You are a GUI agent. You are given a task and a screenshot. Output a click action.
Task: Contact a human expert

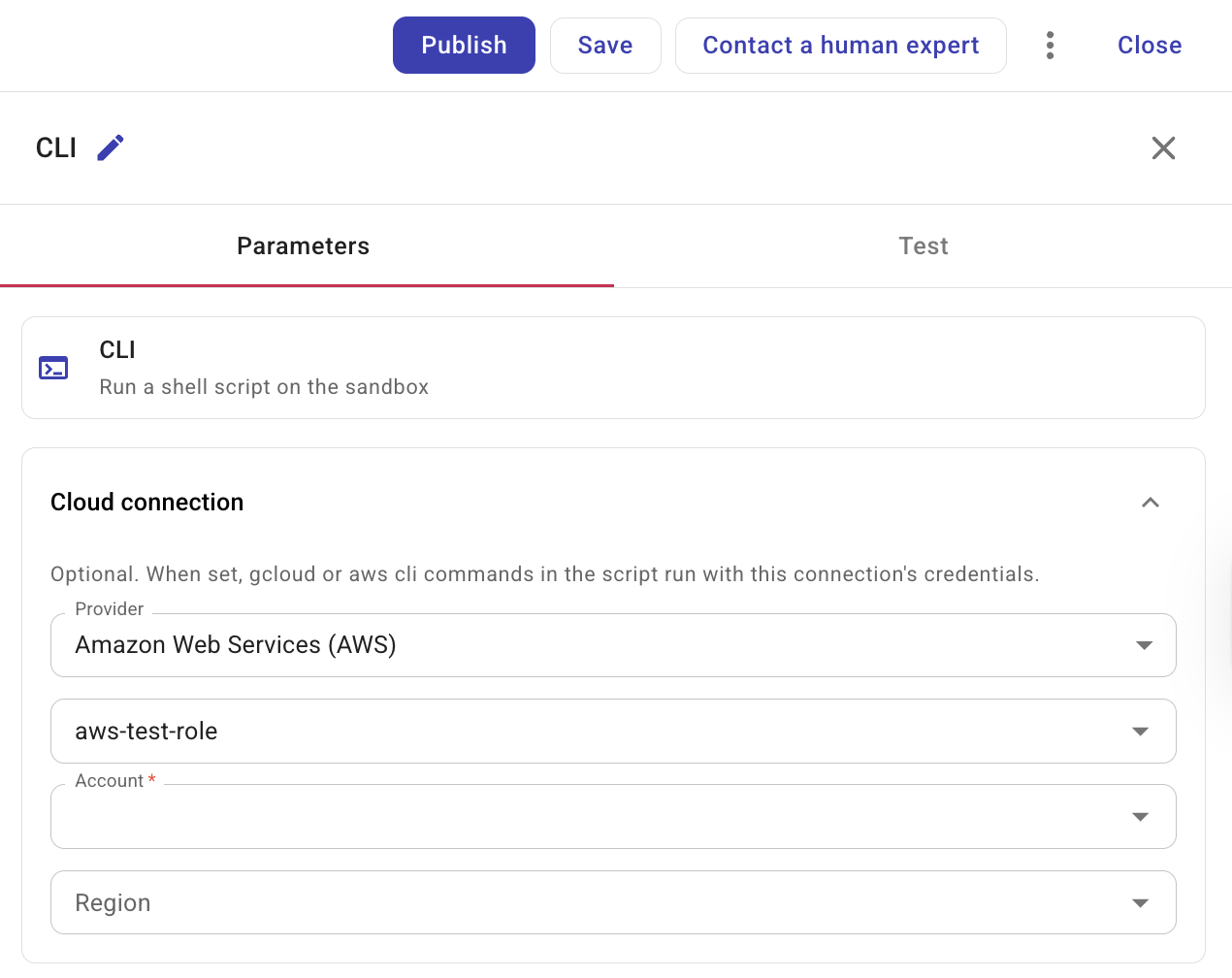pyautogui.click(x=840, y=45)
